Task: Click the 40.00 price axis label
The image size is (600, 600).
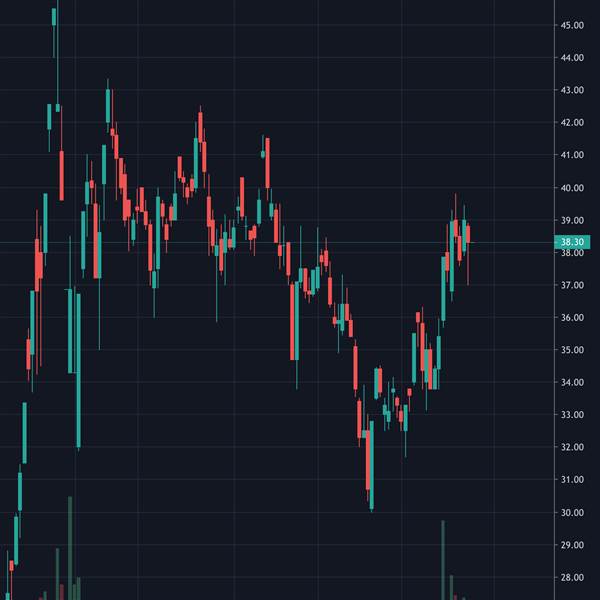Action: 572,188
